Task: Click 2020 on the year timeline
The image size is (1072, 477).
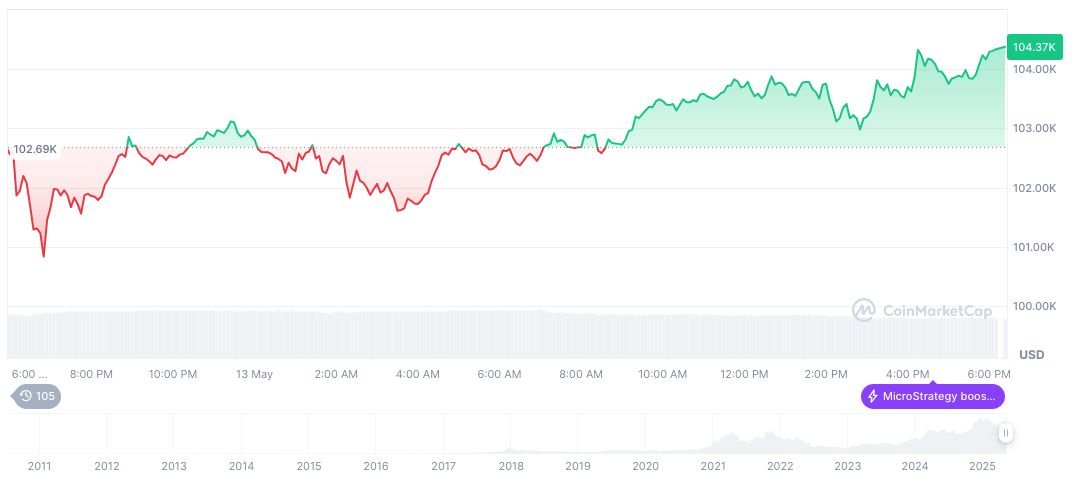Action: click(645, 466)
